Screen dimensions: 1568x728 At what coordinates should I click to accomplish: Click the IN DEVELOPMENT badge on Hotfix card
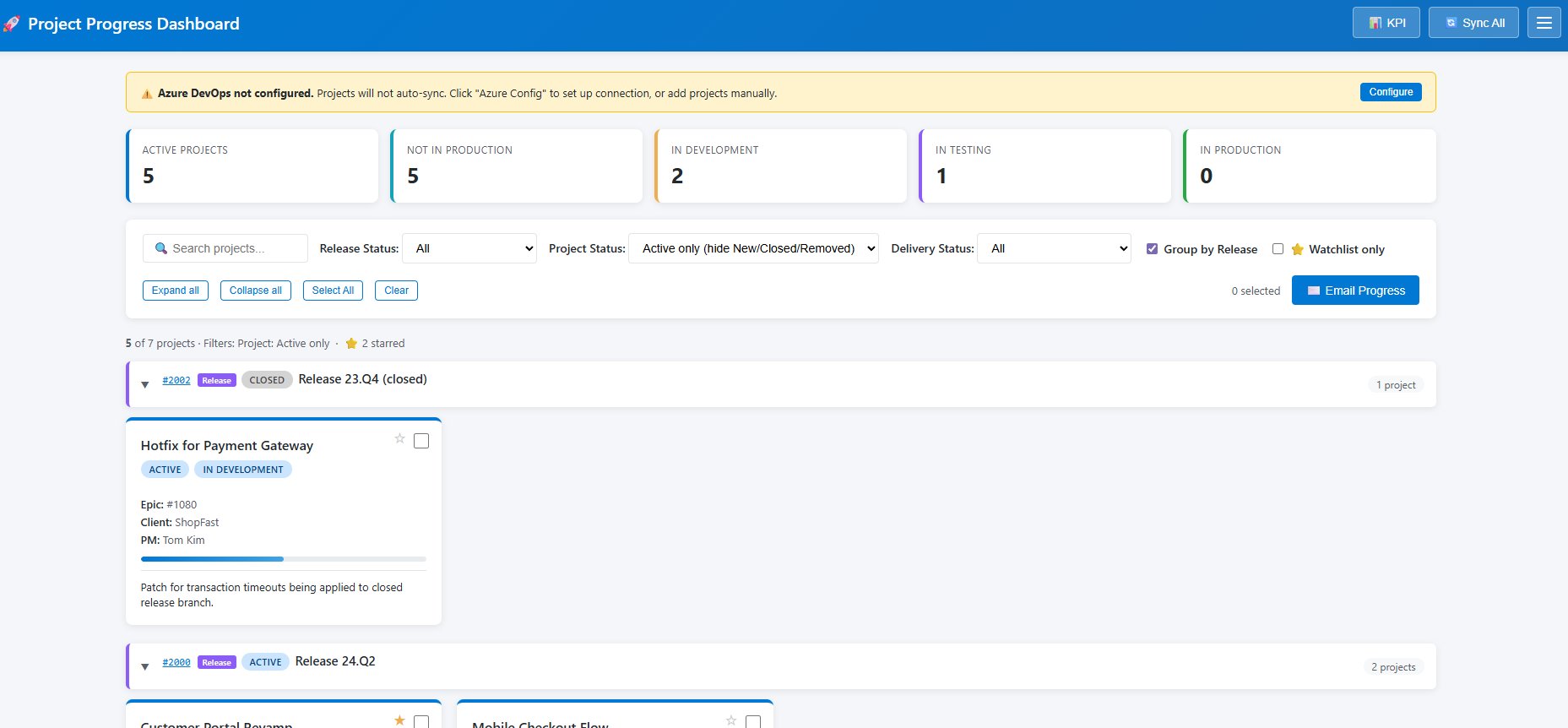(243, 470)
